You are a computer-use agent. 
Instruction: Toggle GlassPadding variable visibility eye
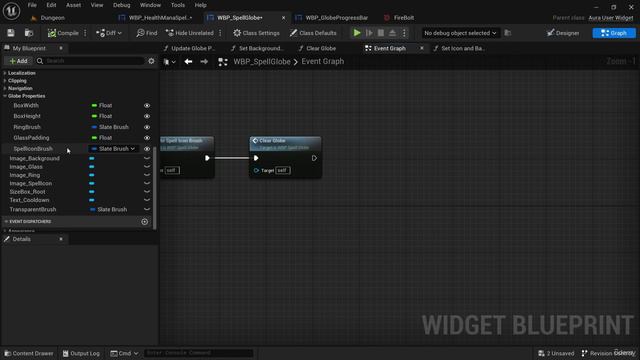coord(147,138)
